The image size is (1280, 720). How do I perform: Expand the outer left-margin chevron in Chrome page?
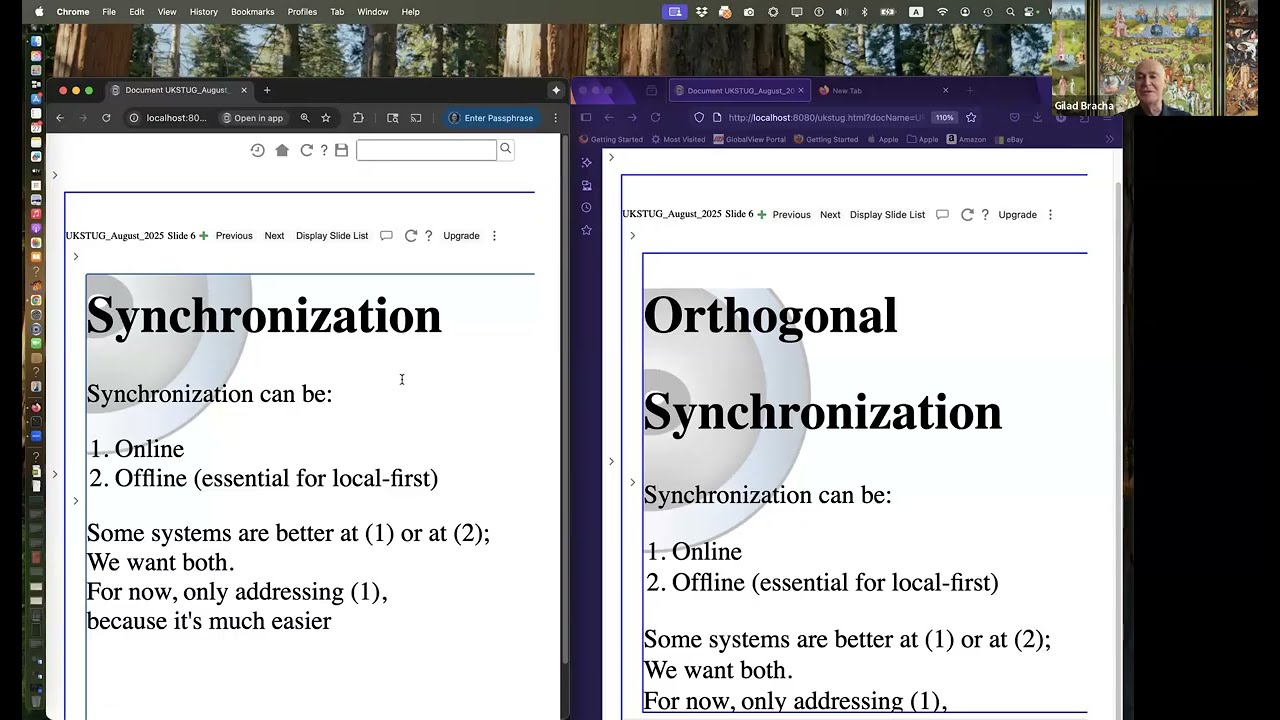[55, 474]
